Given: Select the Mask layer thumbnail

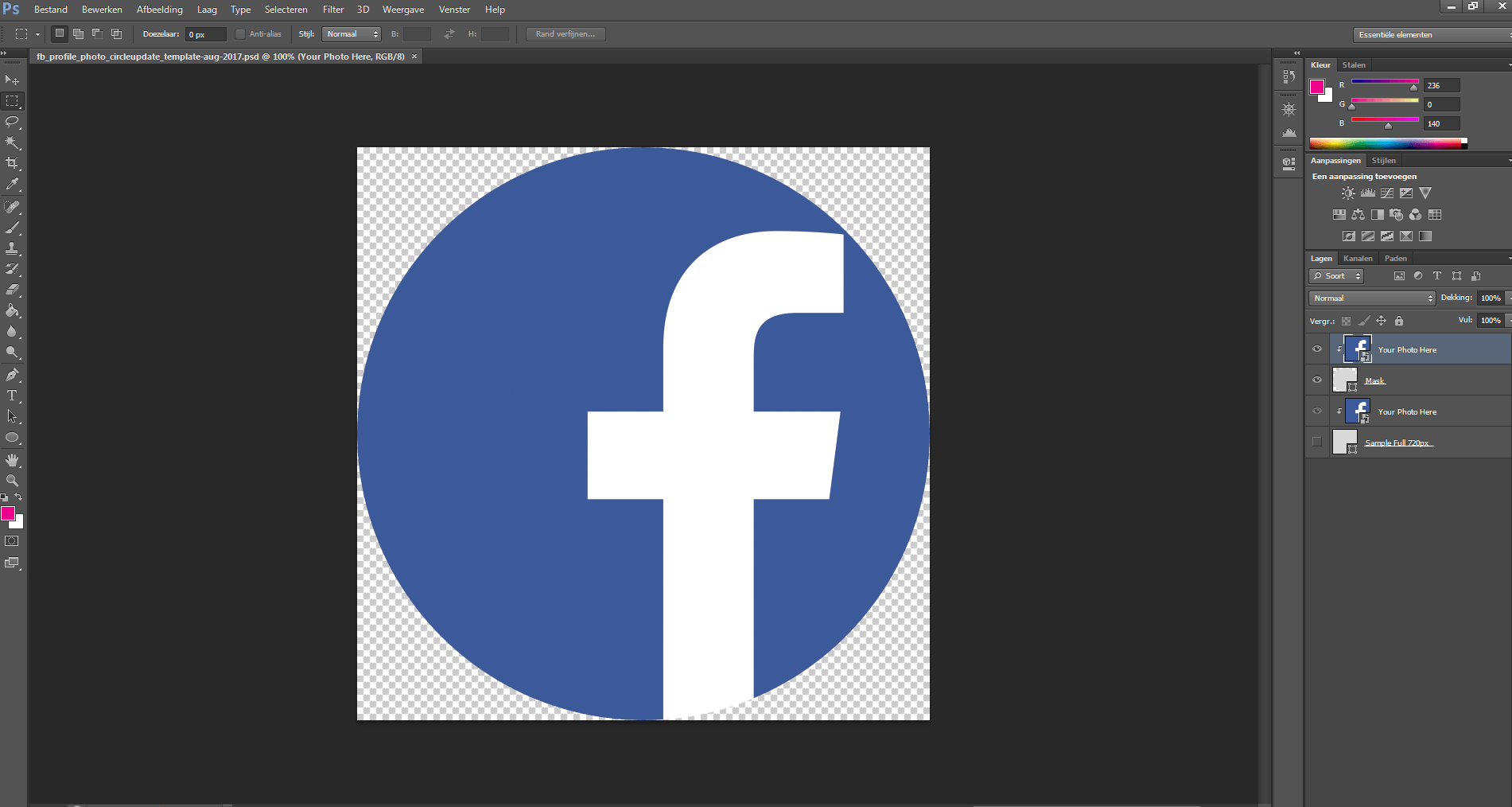Looking at the screenshot, I should click(1344, 380).
